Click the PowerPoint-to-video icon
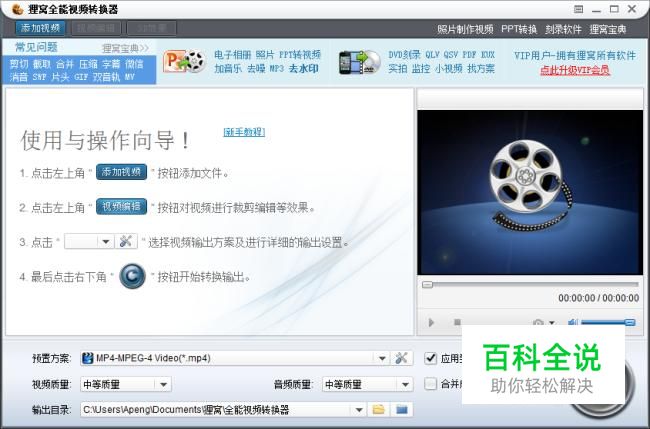The image size is (650, 429). (x=184, y=62)
